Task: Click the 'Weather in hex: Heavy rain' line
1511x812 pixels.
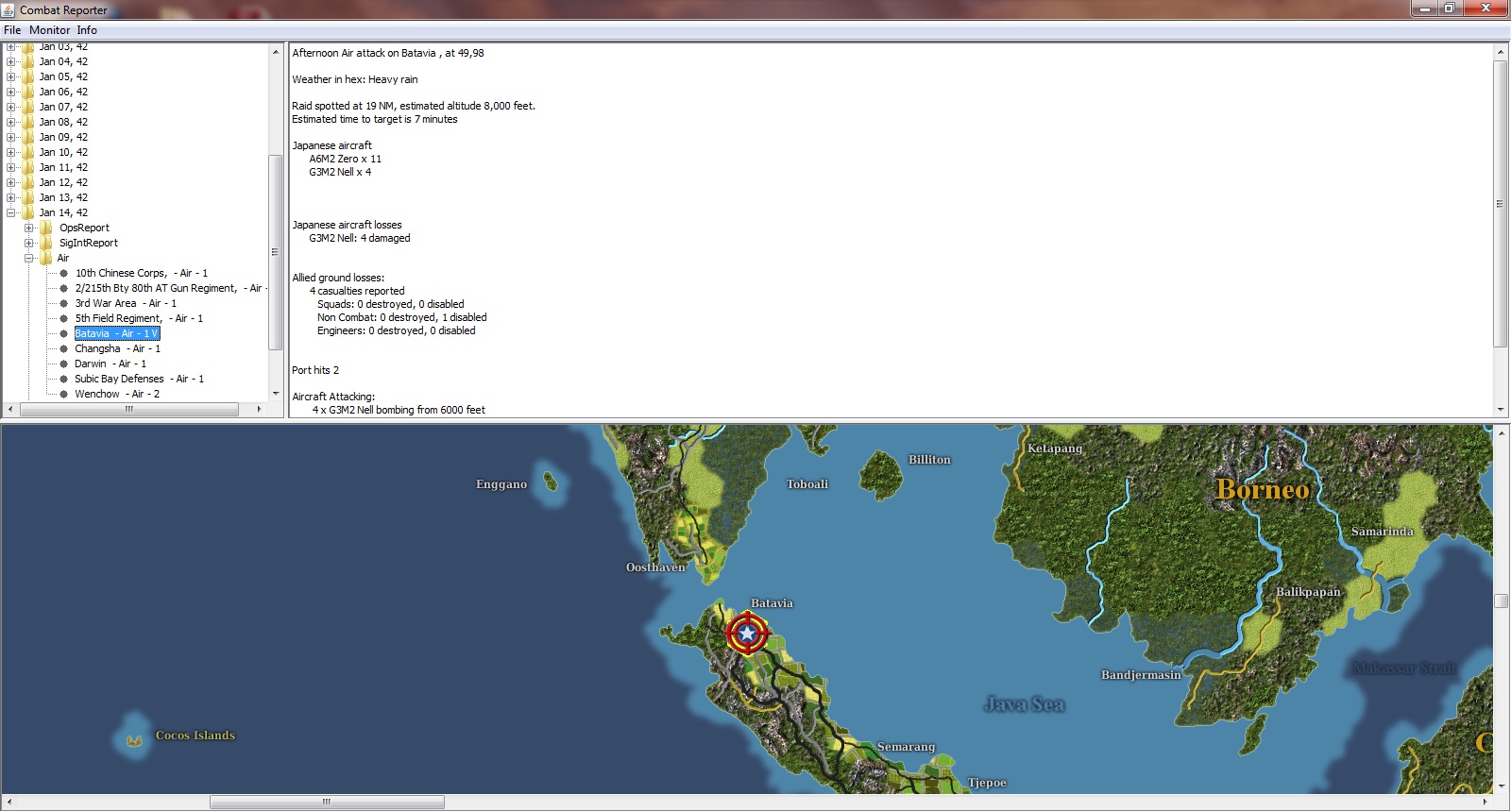Action: pyautogui.click(x=355, y=79)
